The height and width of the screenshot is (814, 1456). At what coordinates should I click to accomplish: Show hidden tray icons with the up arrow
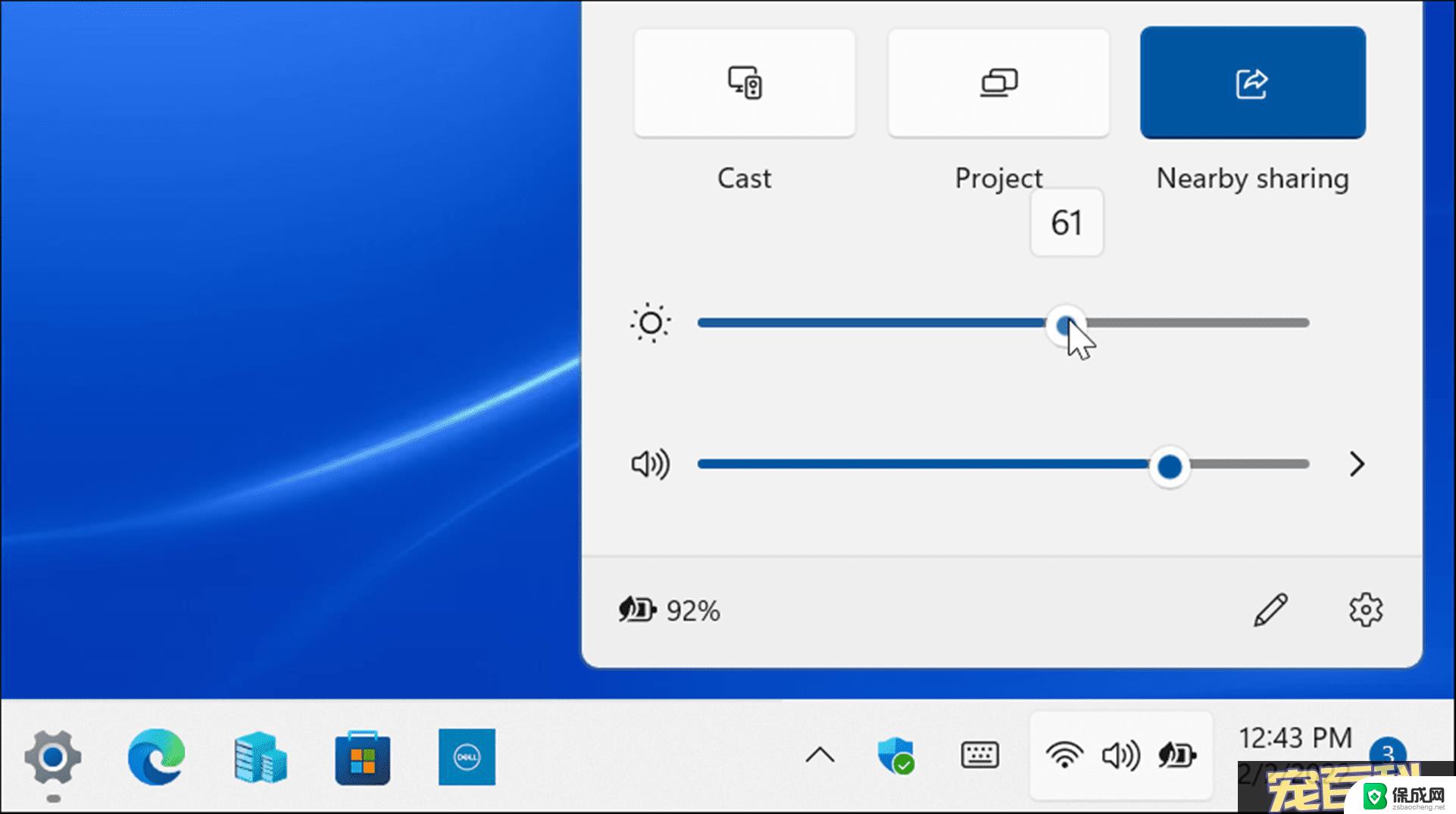click(x=820, y=755)
